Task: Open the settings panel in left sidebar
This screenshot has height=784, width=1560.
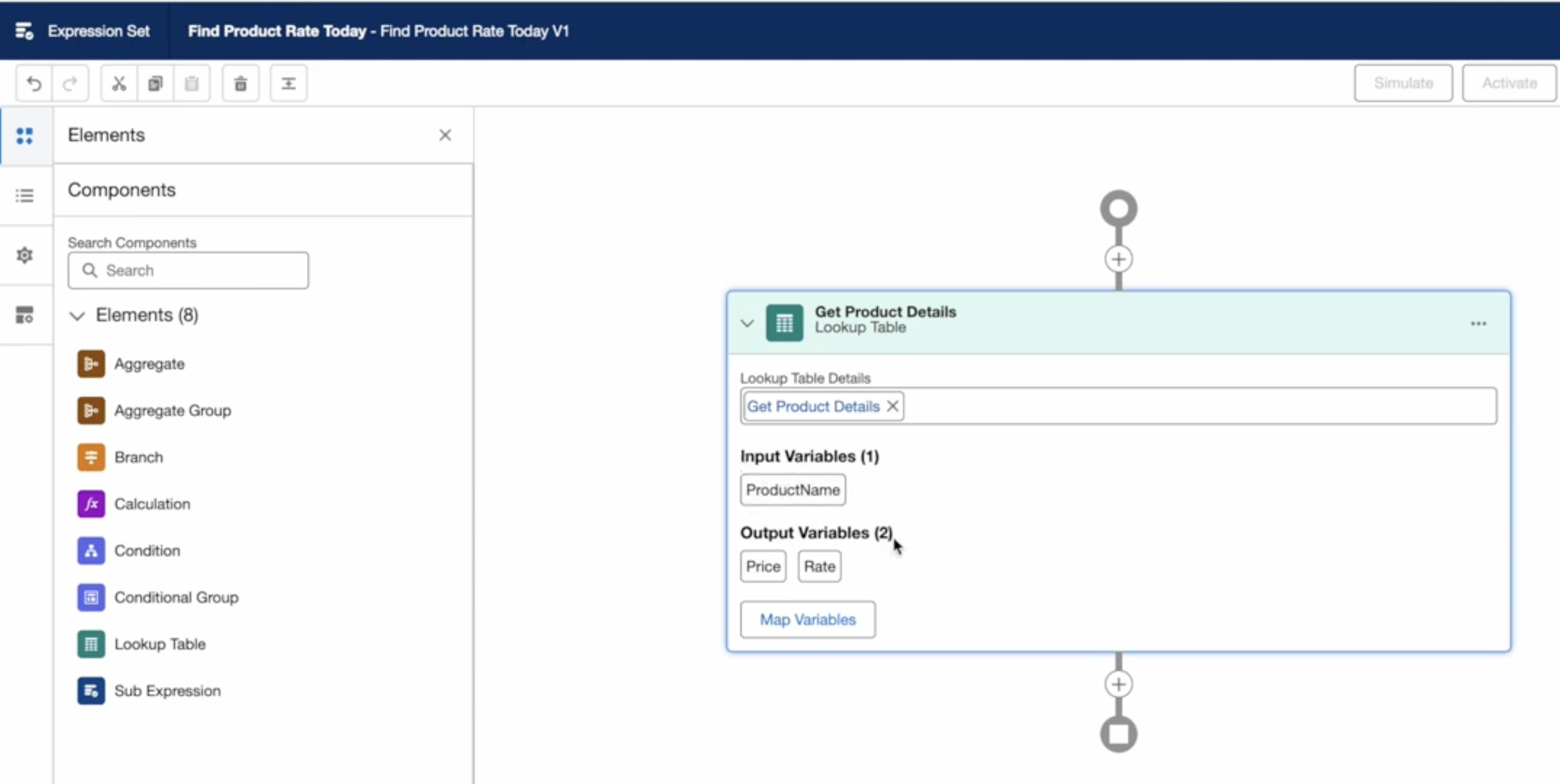Action: coord(24,255)
